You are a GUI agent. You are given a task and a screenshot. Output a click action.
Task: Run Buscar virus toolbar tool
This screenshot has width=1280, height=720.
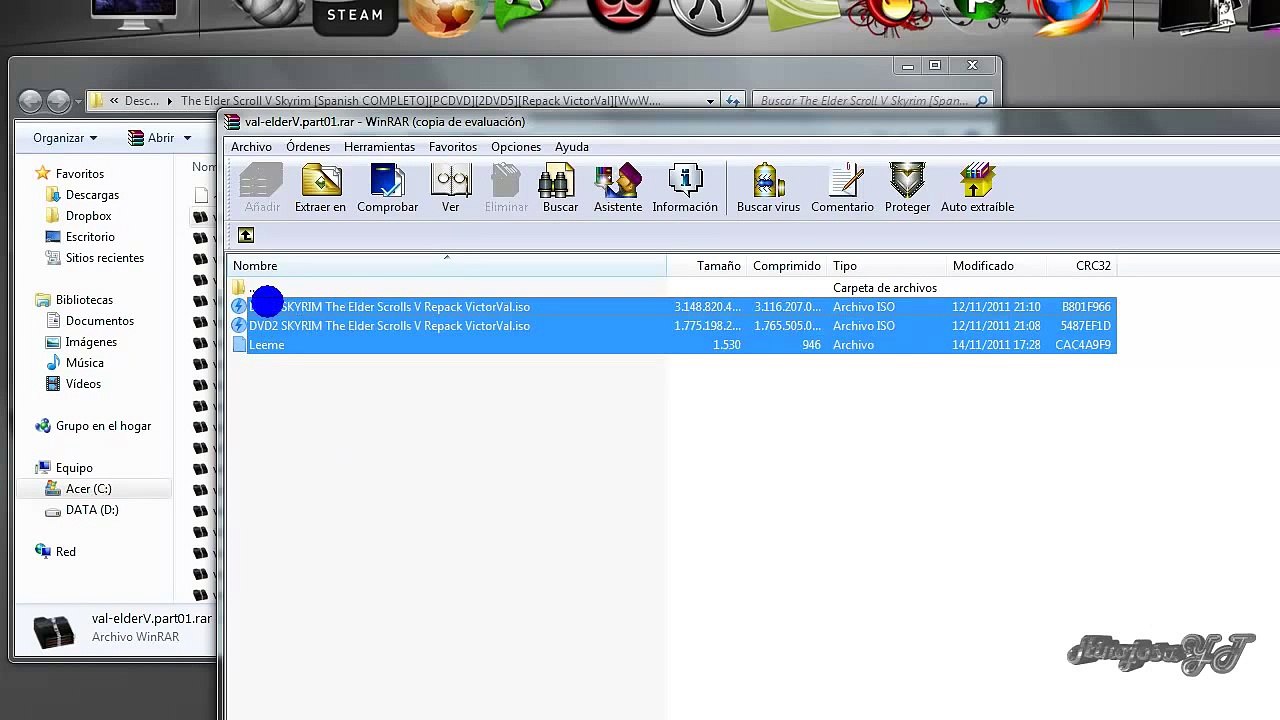coord(768,188)
